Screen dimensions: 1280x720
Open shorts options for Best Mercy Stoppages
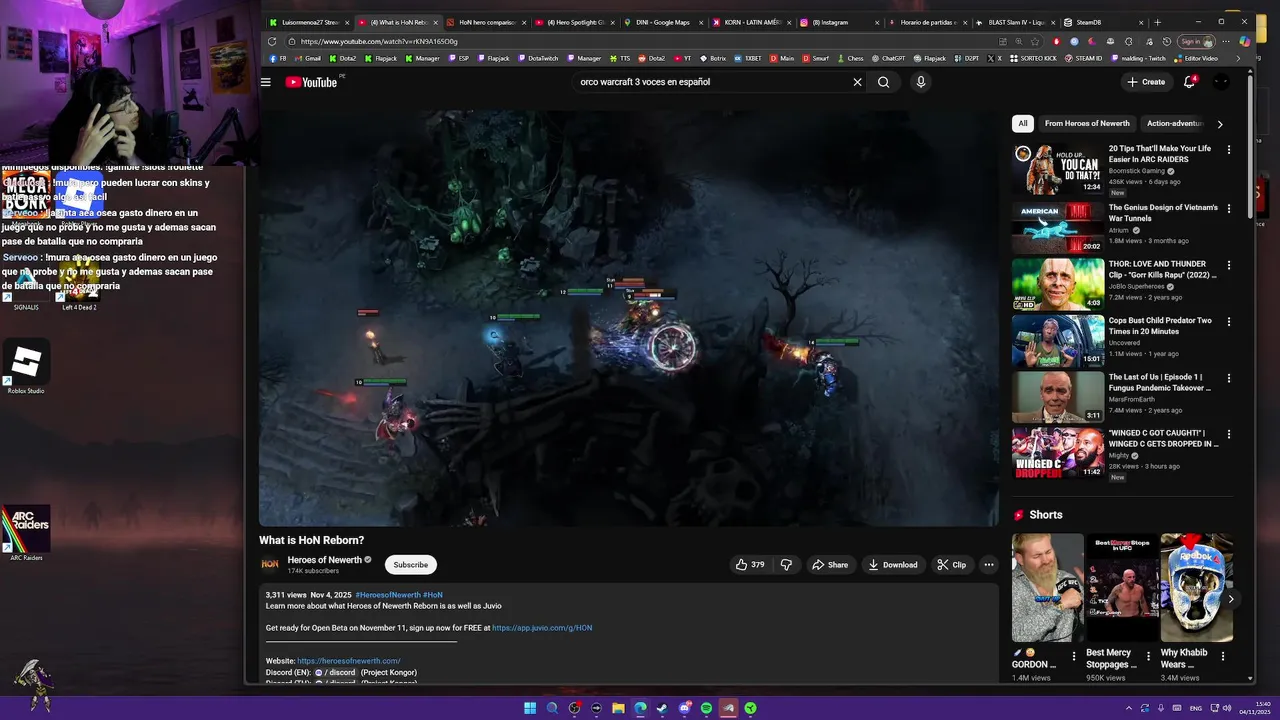click(x=1148, y=657)
